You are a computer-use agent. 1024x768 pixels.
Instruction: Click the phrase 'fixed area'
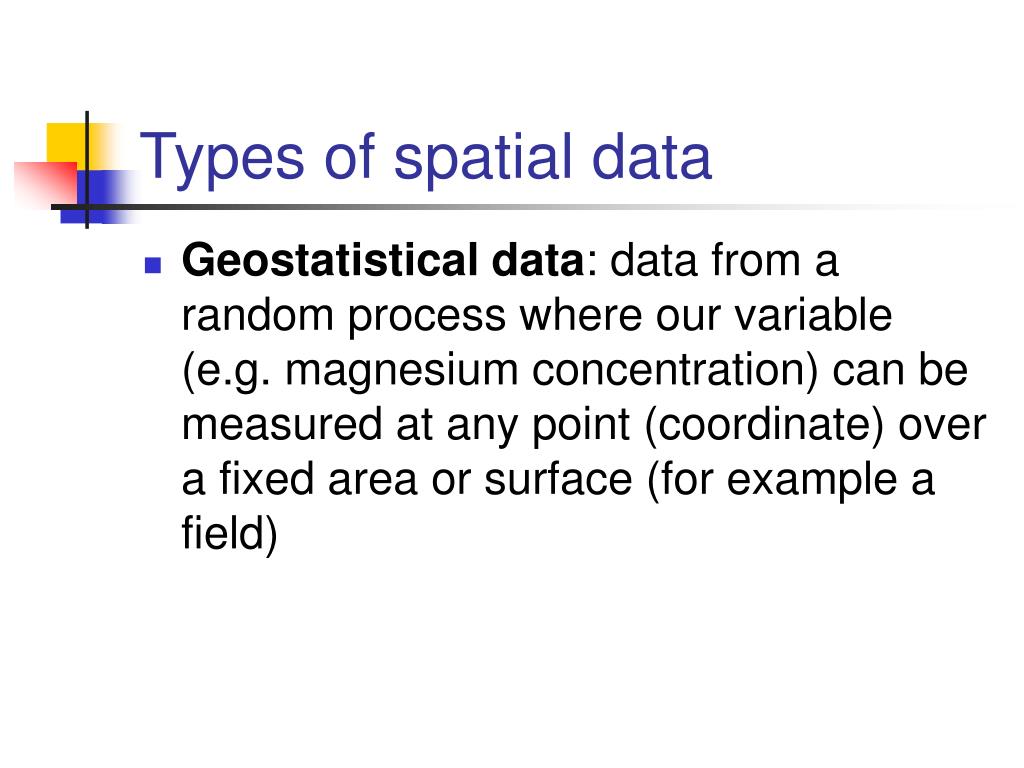pyautogui.click(x=318, y=479)
